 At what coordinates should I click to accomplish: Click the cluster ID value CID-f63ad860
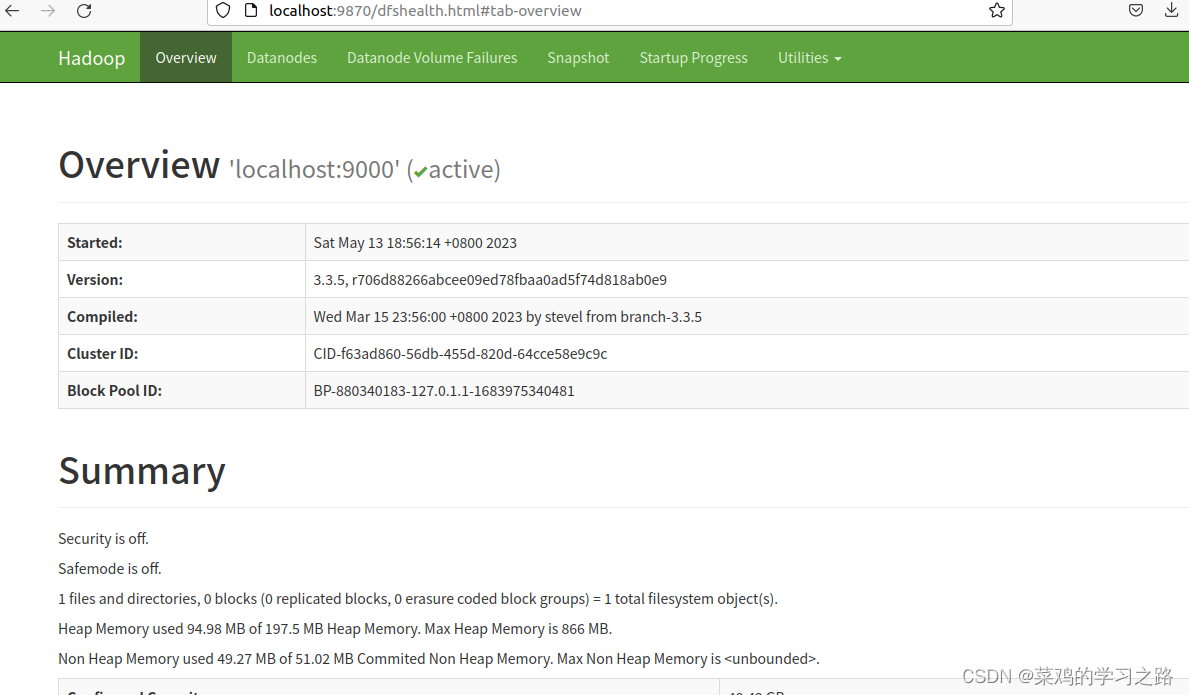[x=460, y=354]
